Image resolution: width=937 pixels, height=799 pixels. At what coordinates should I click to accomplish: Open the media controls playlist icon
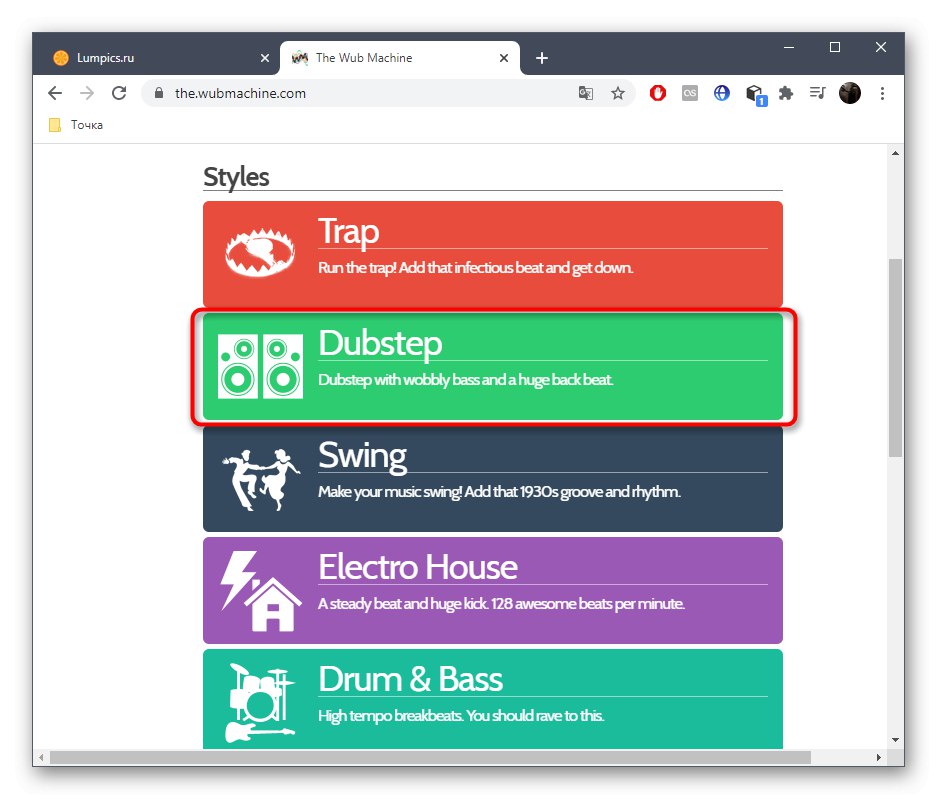[x=817, y=93]
